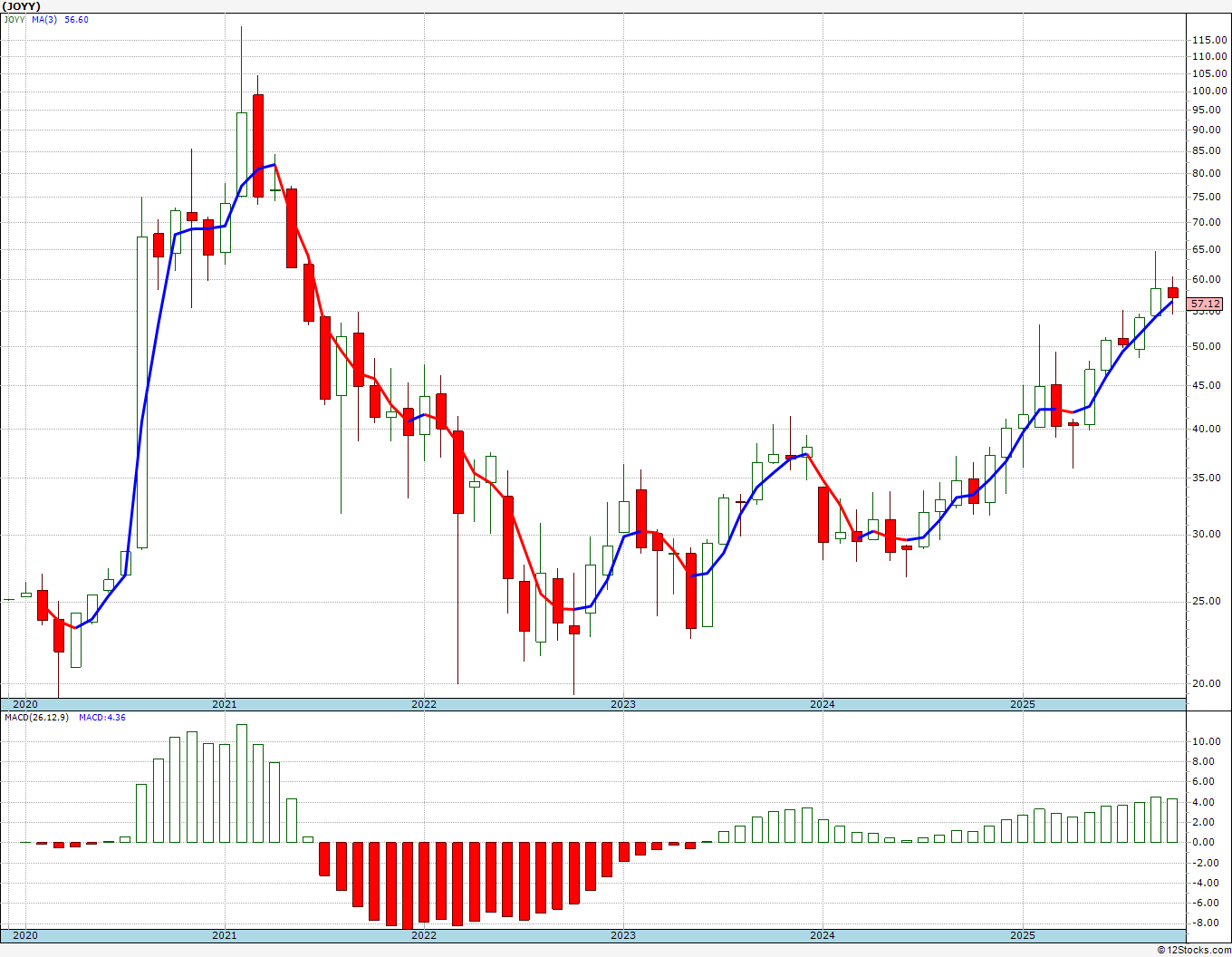Click the JOYY symbol legend label
This screenshot has height=957, width=1232.
click(x=14, y=20)
